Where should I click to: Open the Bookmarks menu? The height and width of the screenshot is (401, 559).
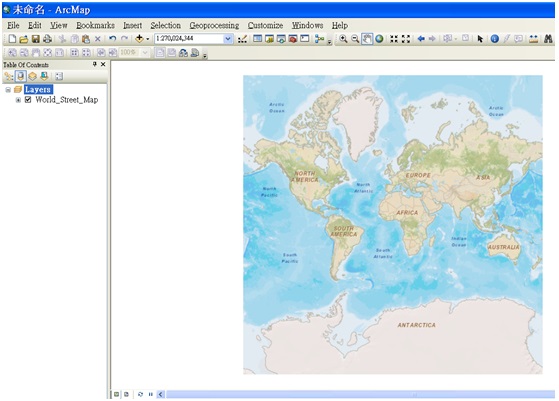coord(95,25)
